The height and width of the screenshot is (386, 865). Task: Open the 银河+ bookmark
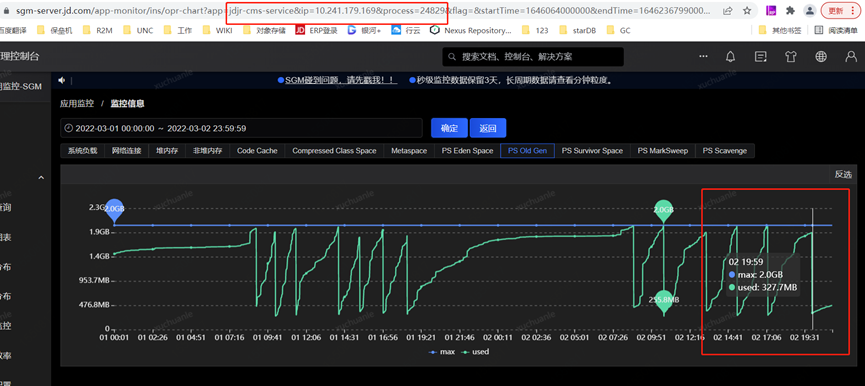(364, 31)
